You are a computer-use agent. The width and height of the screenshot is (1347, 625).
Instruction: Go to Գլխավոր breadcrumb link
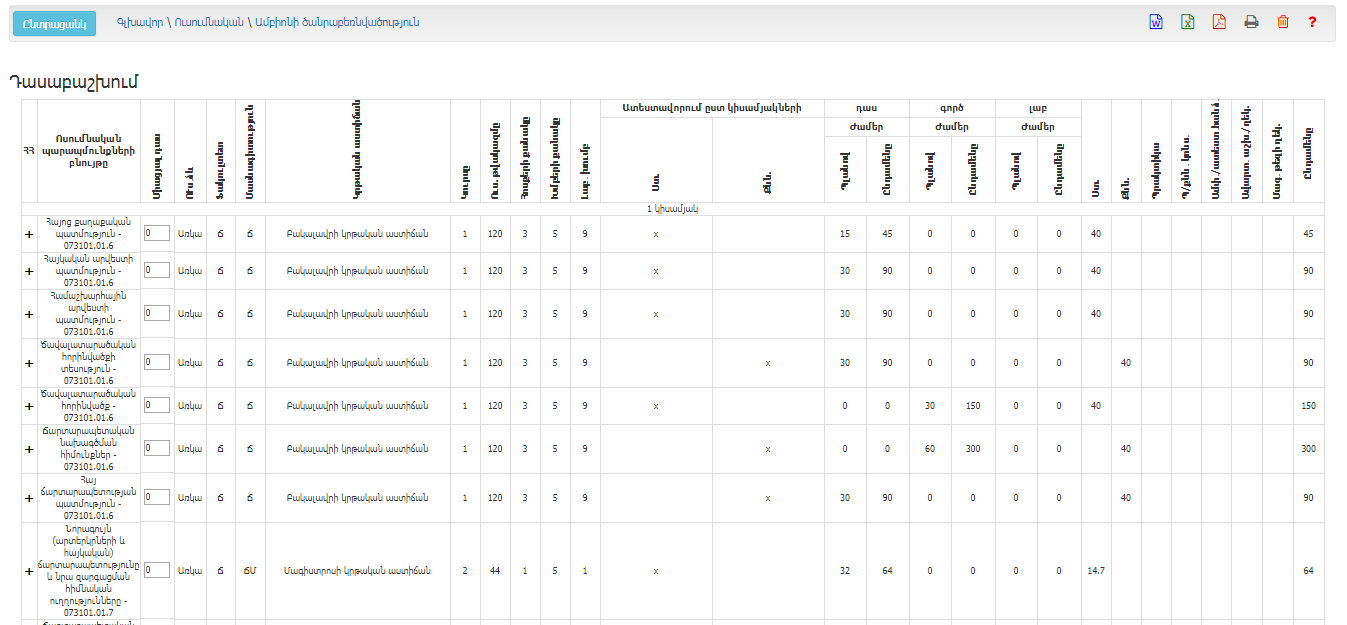point(138,22)
